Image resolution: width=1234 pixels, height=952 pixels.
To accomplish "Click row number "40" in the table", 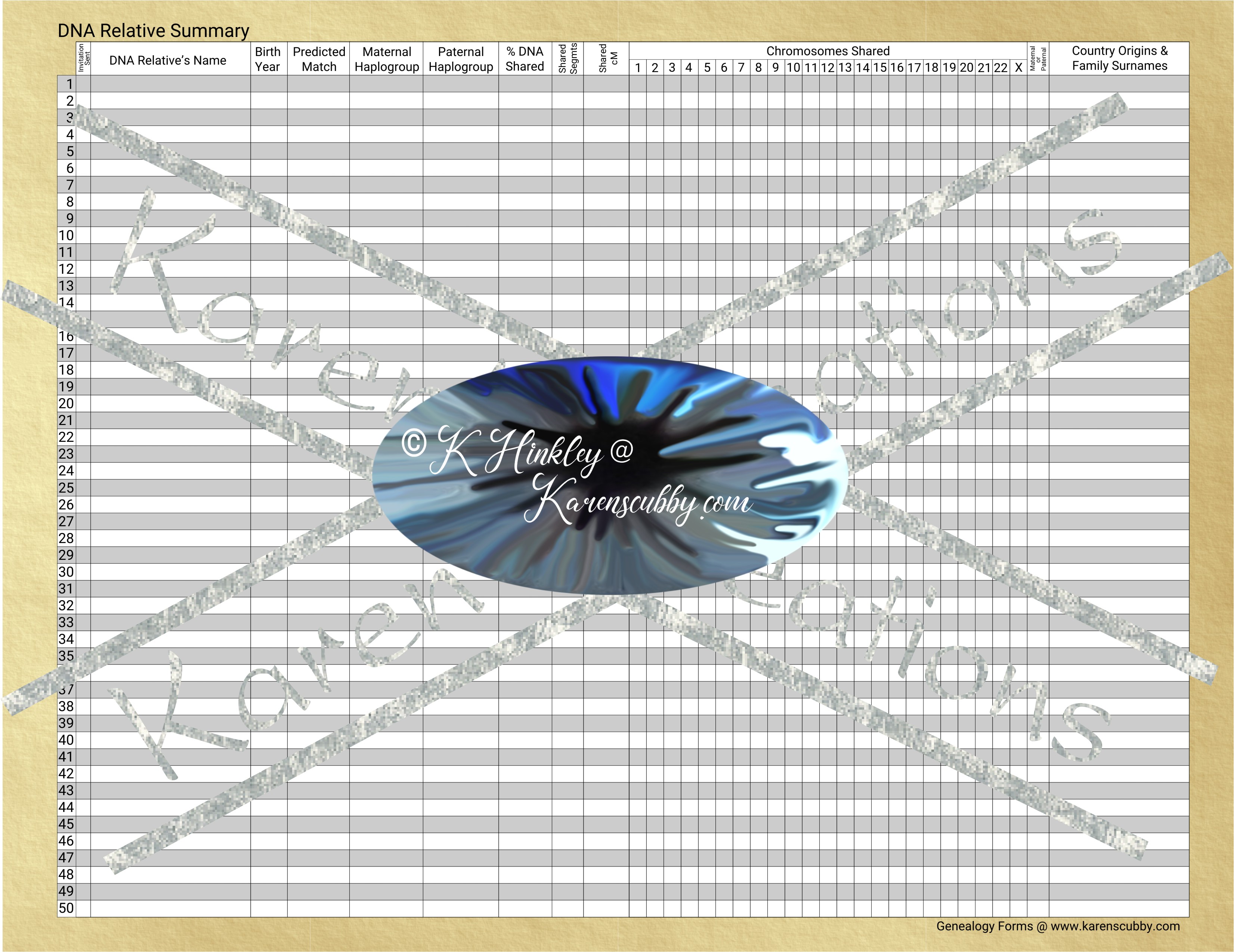I will [66, 740].
